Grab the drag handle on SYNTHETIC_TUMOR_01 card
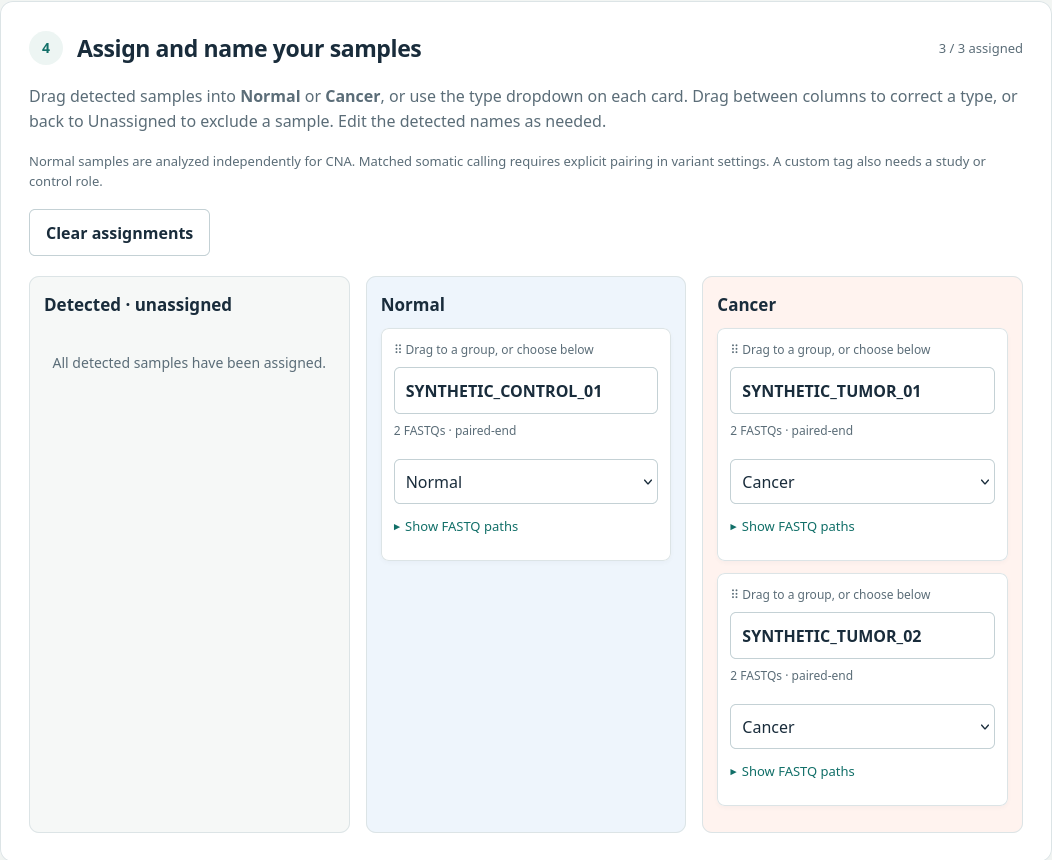 pos(734,350)
